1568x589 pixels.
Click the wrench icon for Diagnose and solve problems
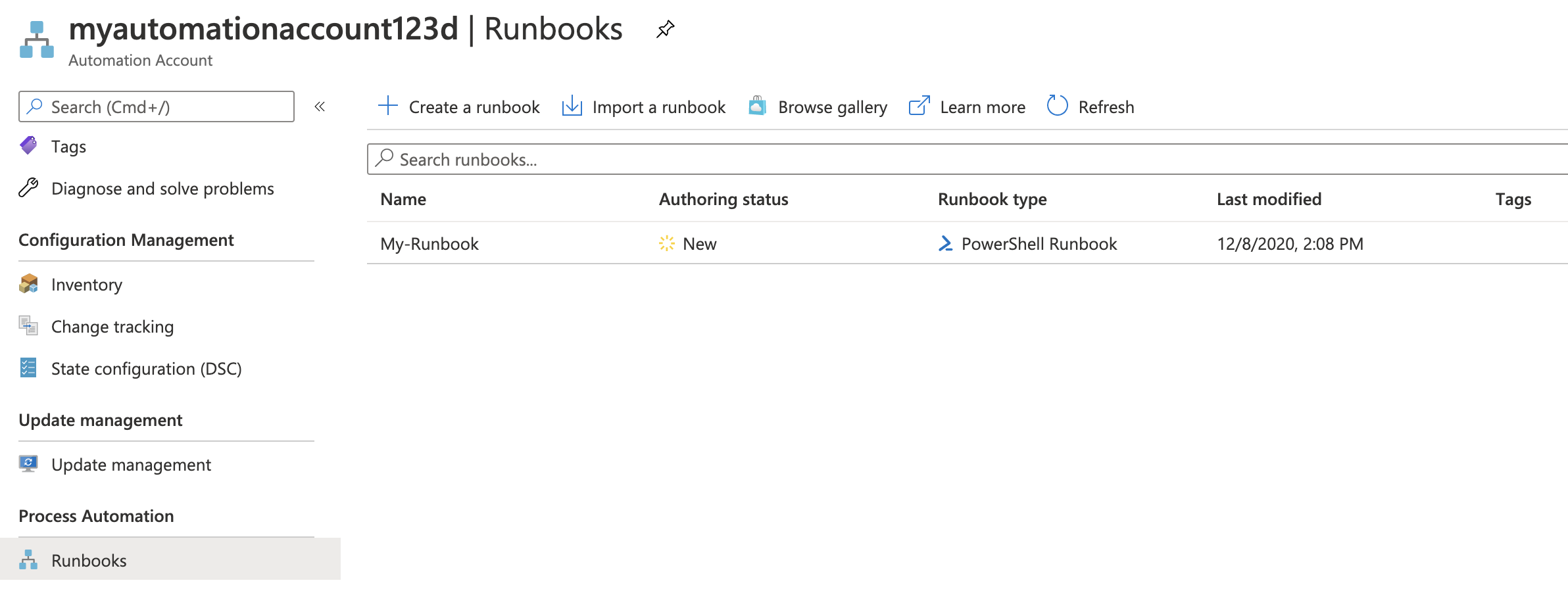28,188
